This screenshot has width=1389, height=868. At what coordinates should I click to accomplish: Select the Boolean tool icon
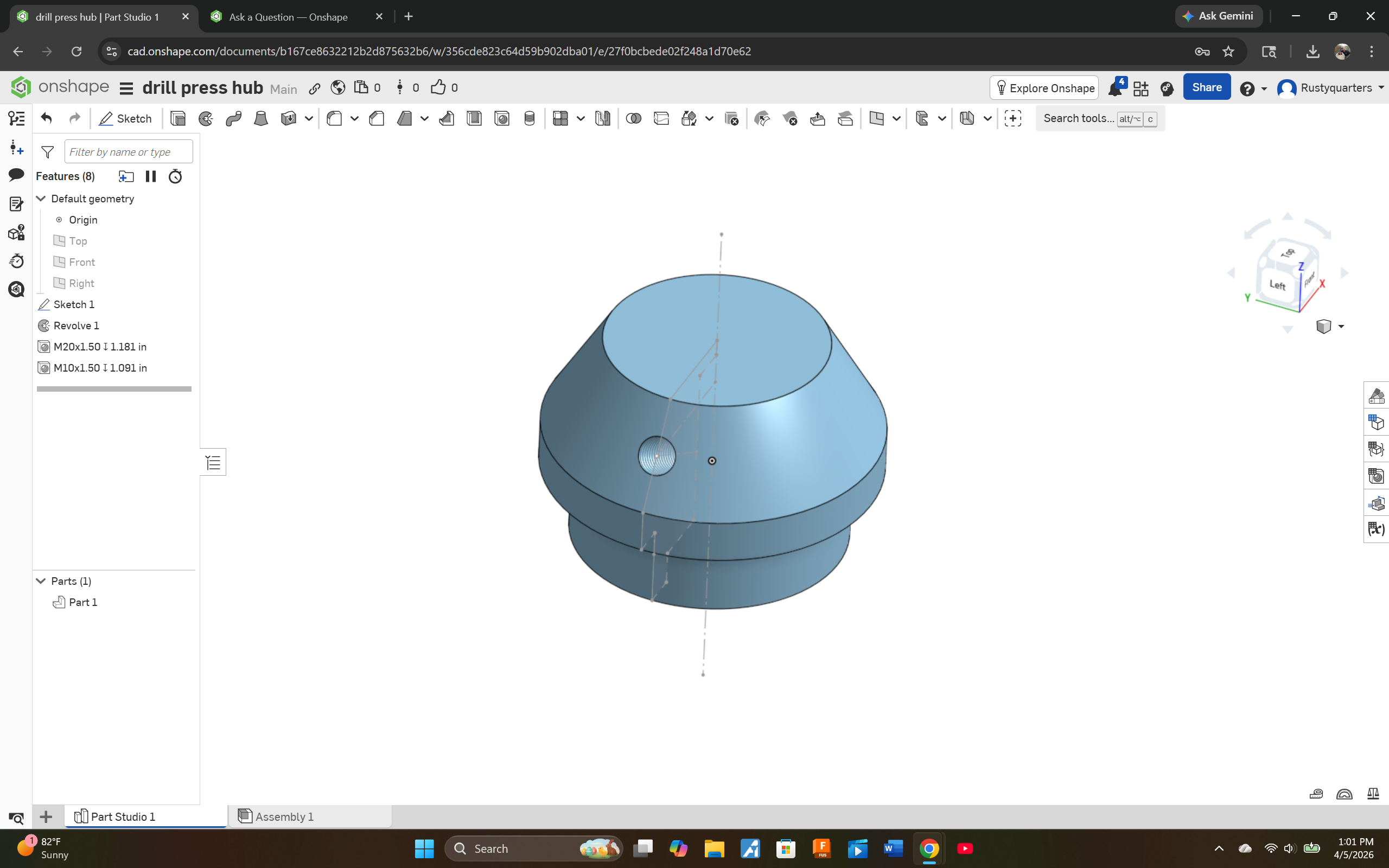click(633, 119)
